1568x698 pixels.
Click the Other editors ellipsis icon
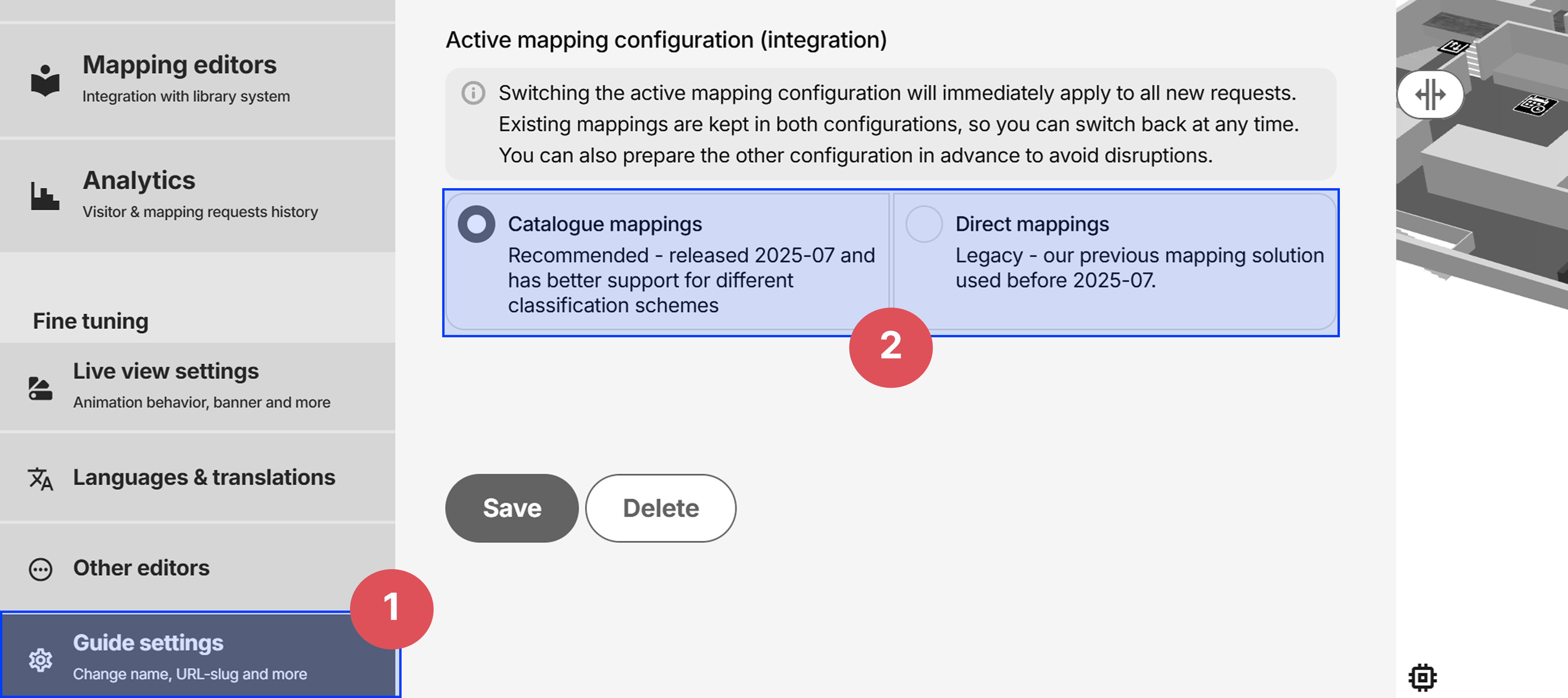pos(41,568)
